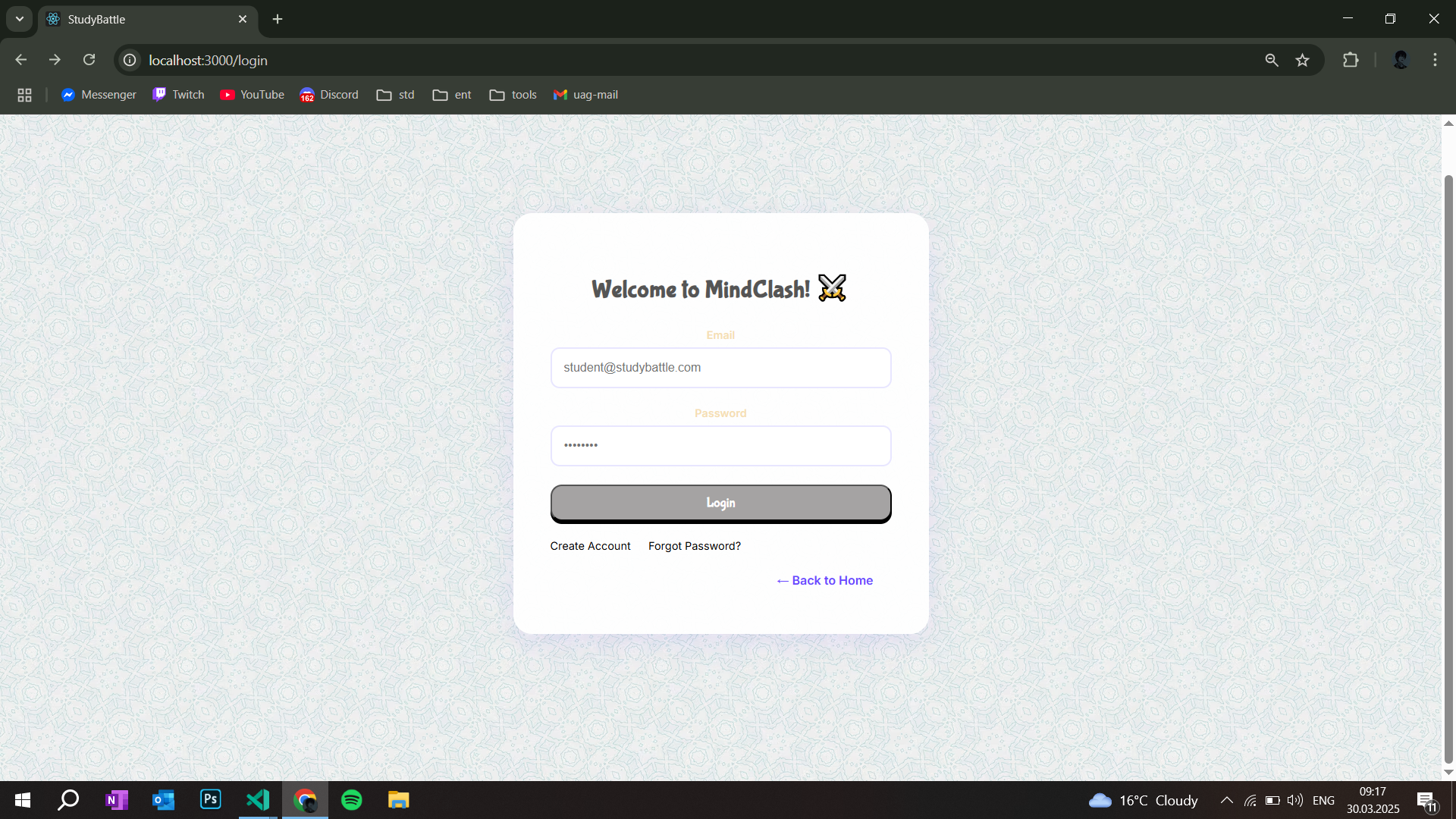The image size is (1456, 819).
Task: Focus the Email input field
Action: coord(720,368)
